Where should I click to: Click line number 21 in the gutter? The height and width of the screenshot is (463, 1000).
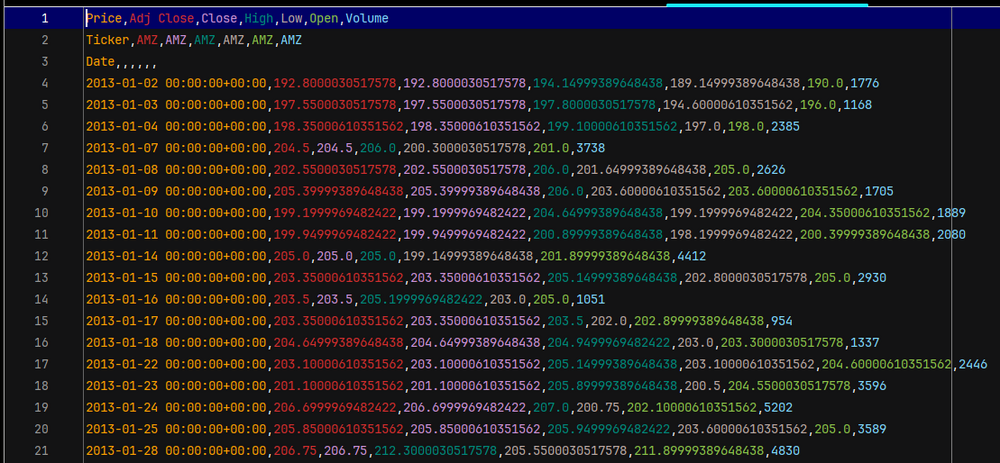tap(45, 451)
